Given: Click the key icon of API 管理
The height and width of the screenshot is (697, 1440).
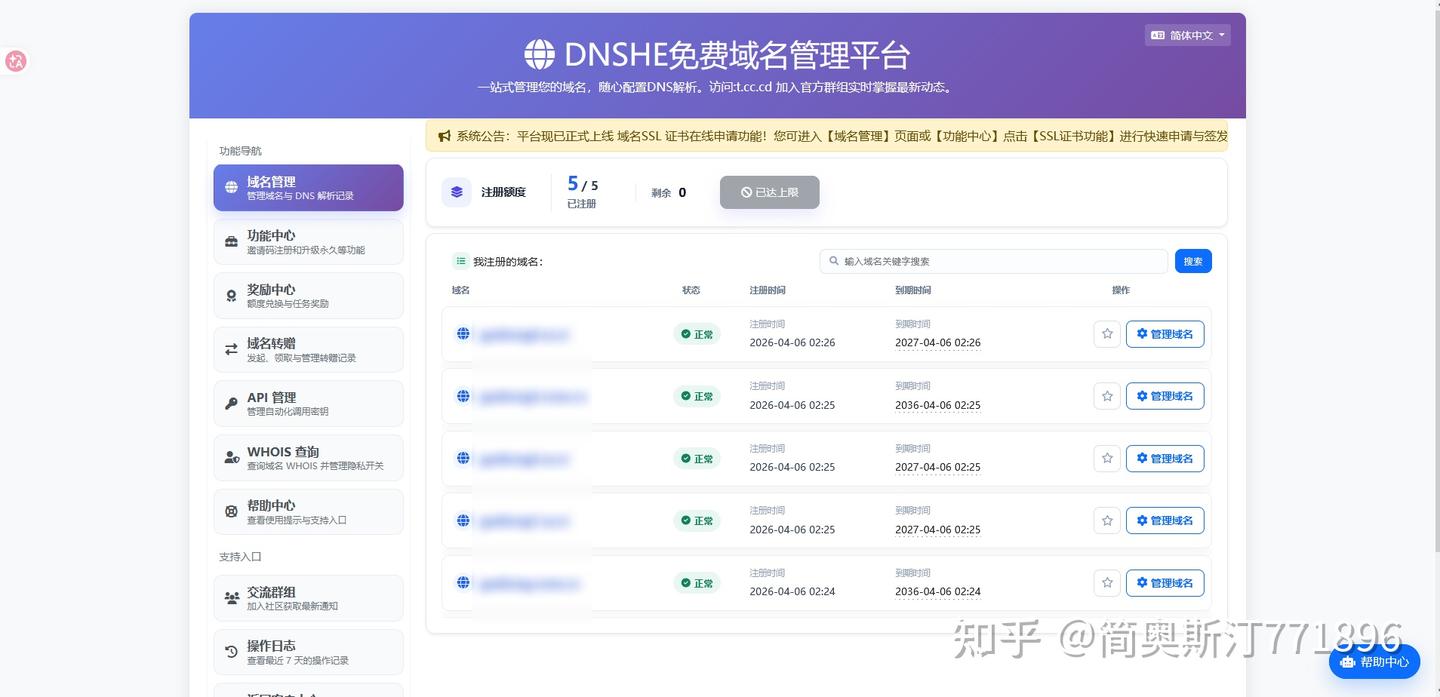Looking at the screenshot, I should 231,404.
